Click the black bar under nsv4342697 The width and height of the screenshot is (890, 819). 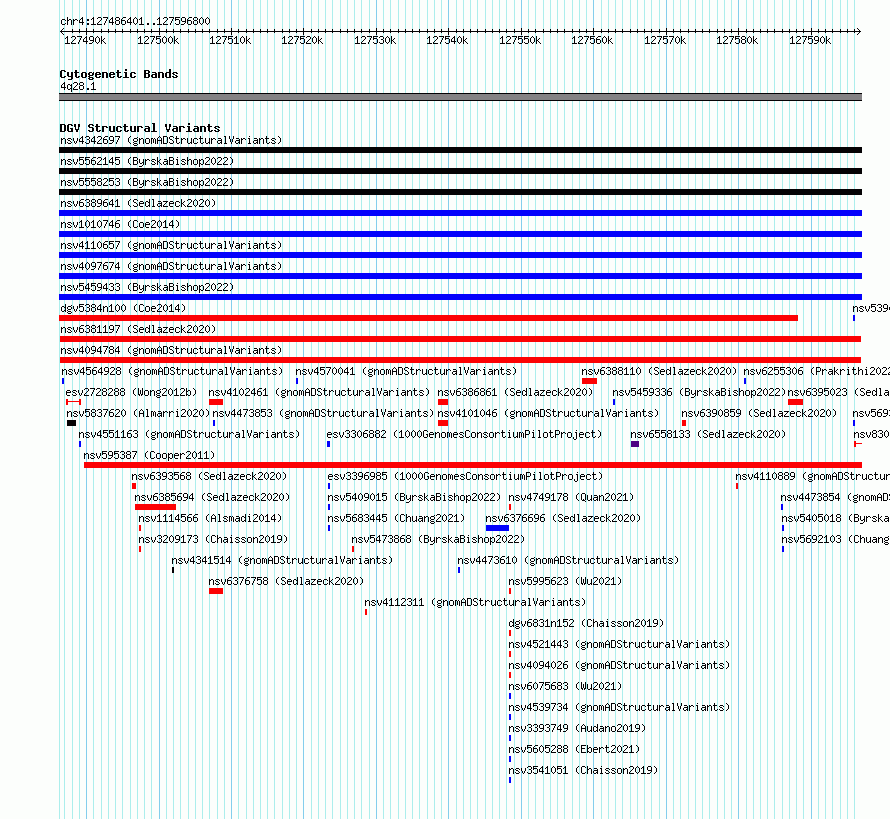click(x=460, y=150)
